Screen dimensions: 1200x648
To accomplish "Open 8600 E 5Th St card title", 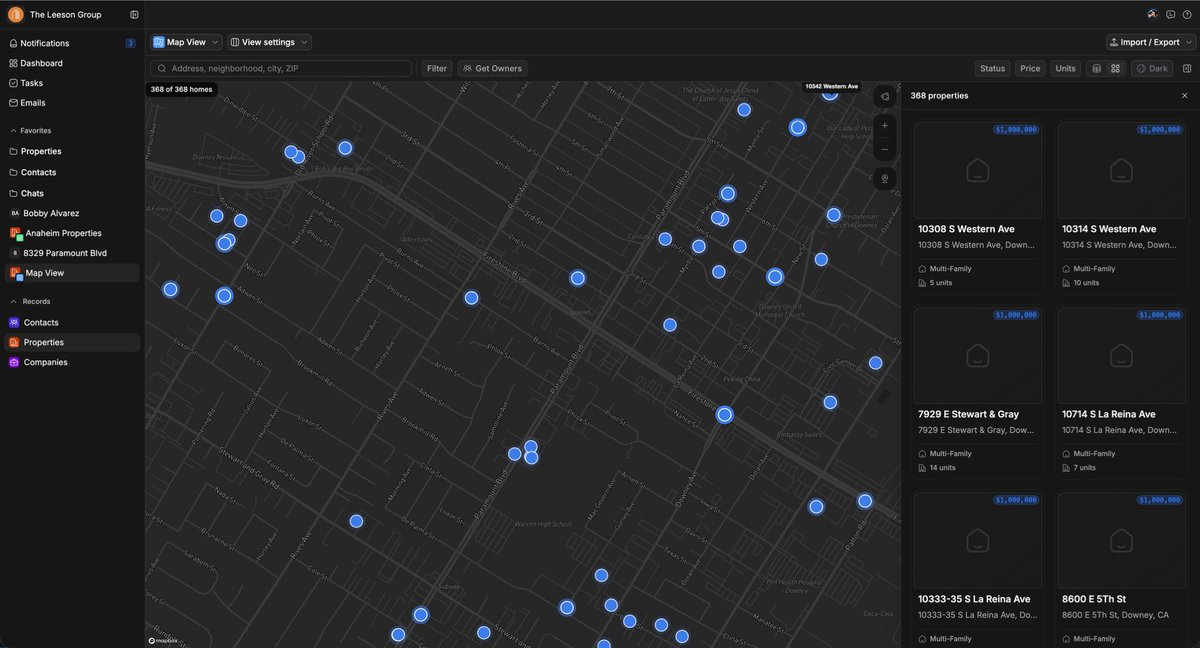I will coord(1094,599).
